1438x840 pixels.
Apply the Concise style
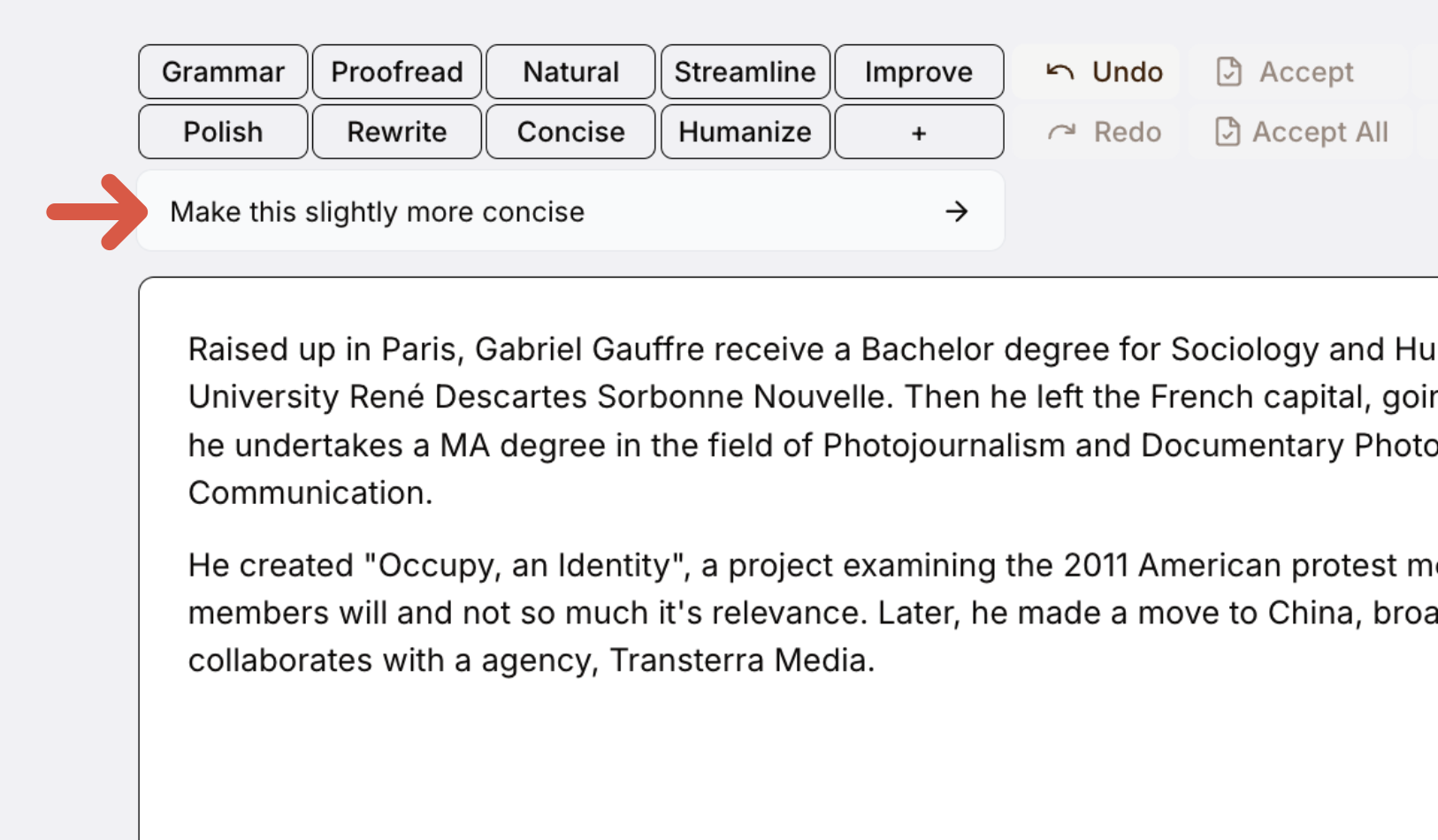(x=570, y=132)
